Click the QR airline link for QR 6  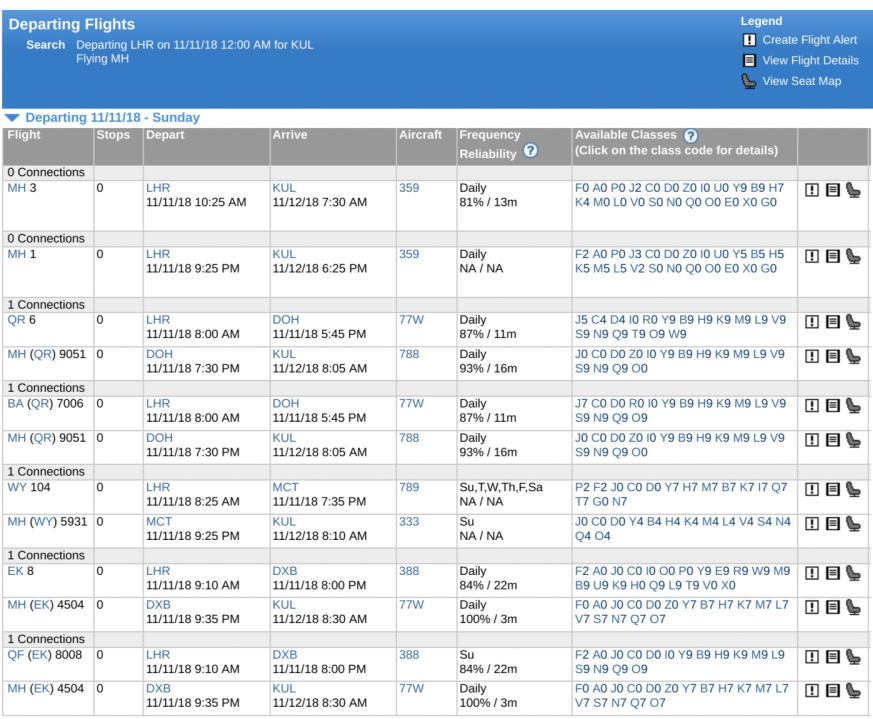click(x=17, y=320)
